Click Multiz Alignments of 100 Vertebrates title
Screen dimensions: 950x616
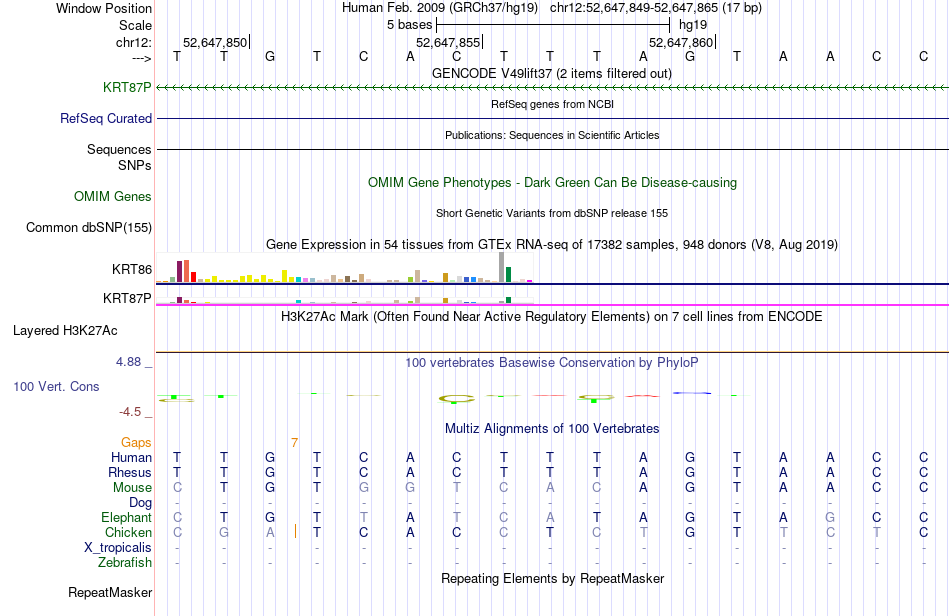point(552,428)
